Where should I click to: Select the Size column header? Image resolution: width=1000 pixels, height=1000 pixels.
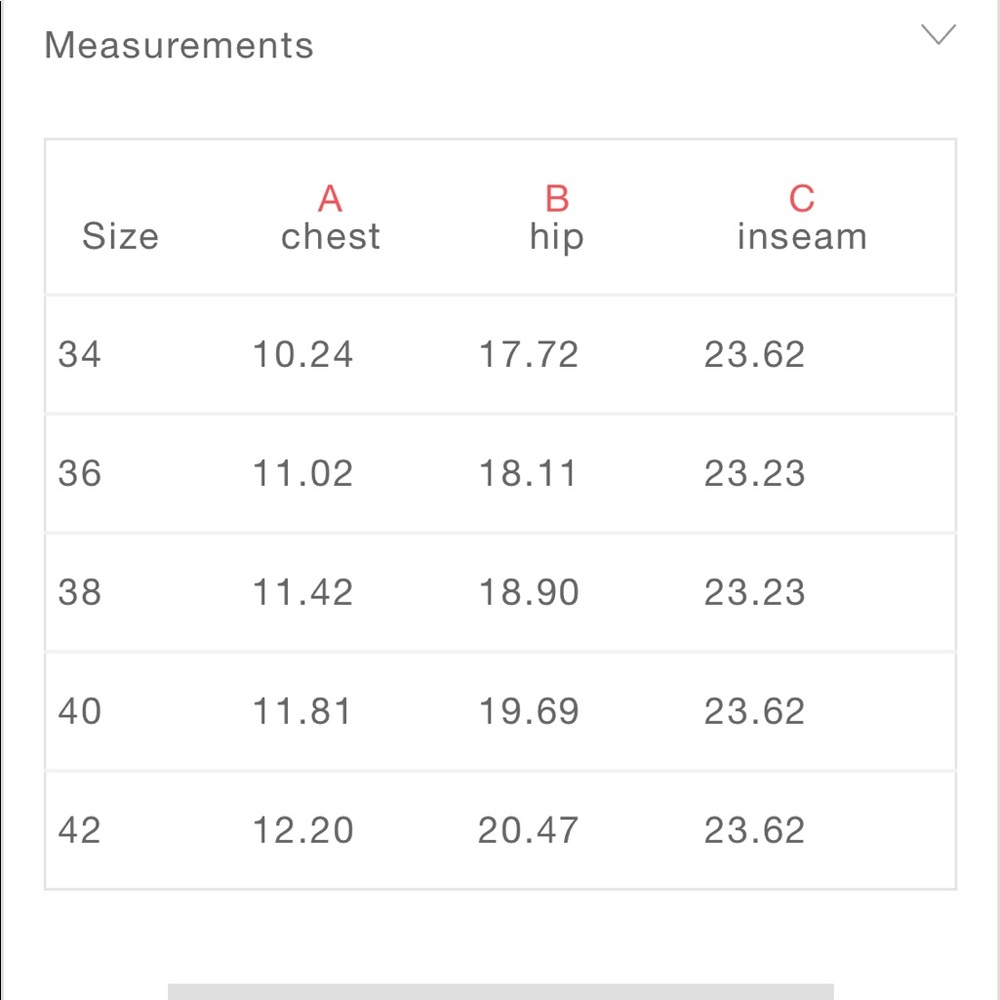[121, 236]
